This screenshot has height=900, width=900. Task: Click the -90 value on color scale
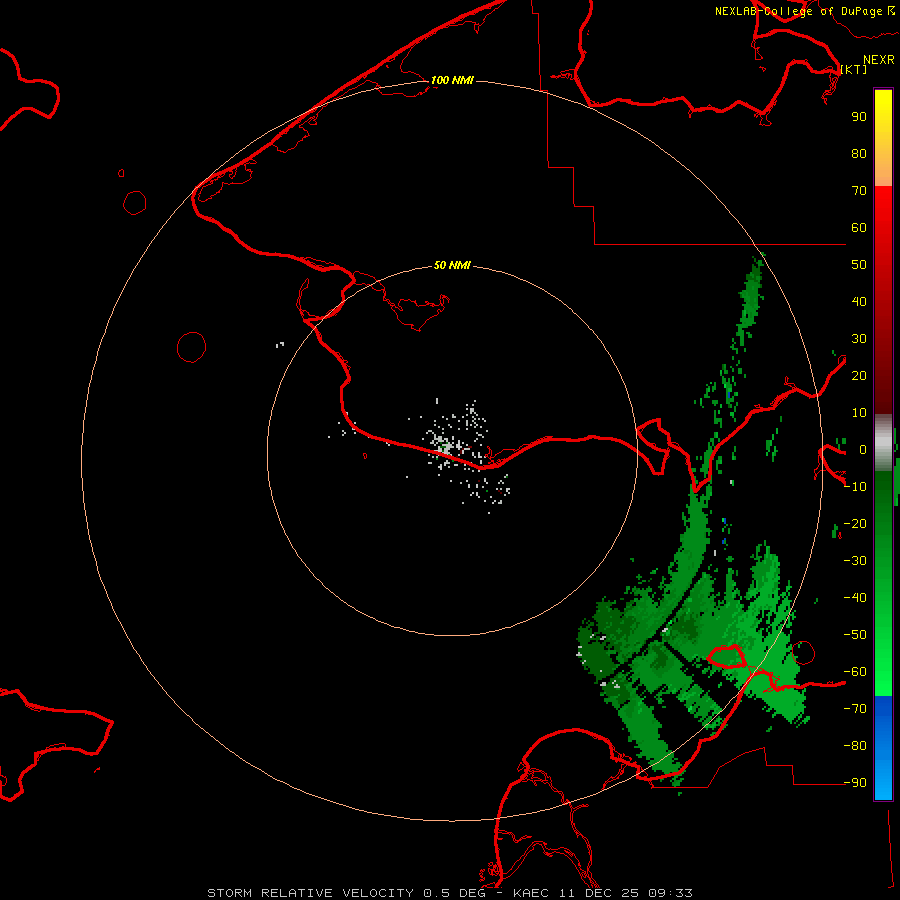(855, 782)
